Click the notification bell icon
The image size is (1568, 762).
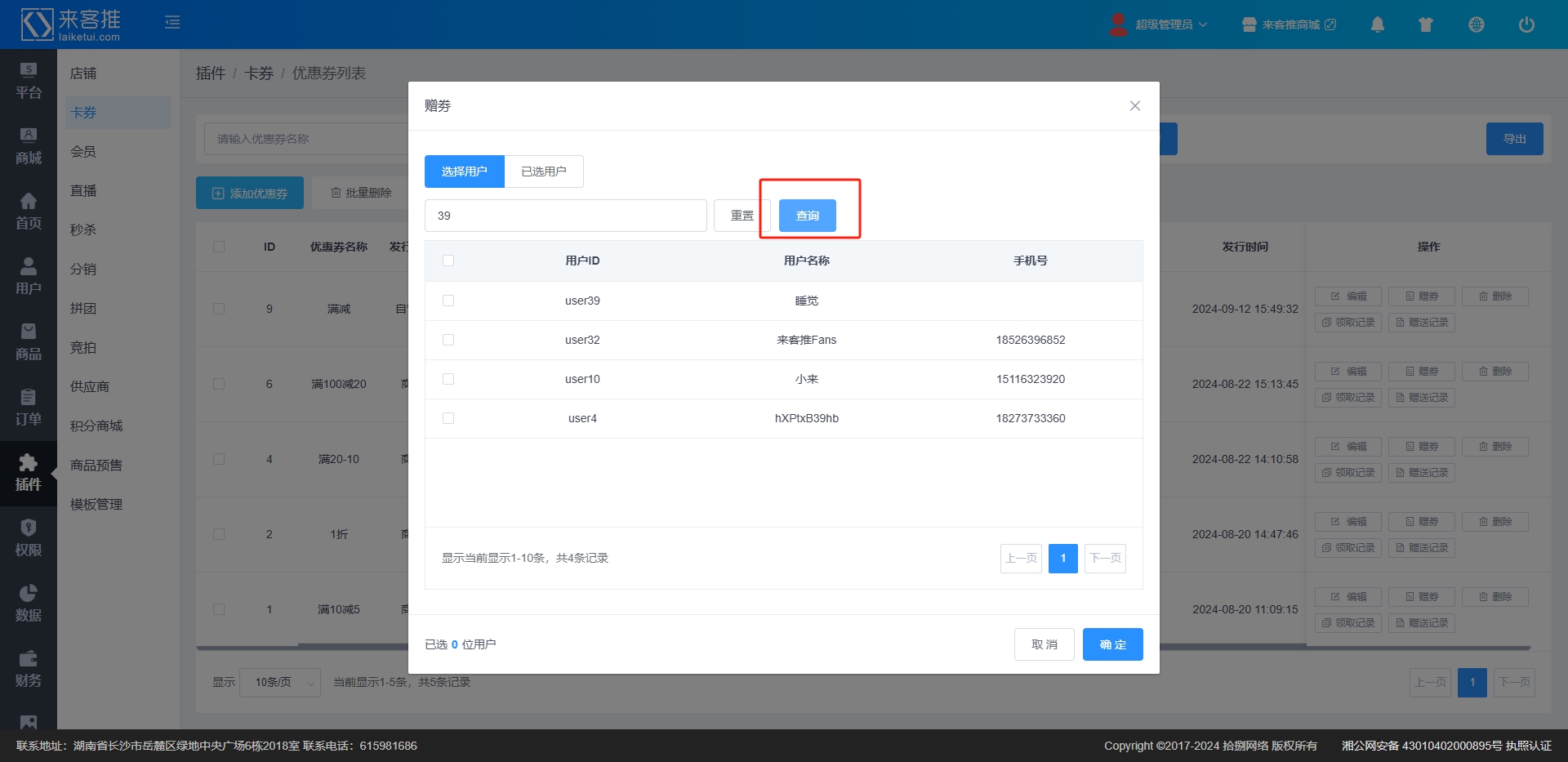[x=1377, y=25]
